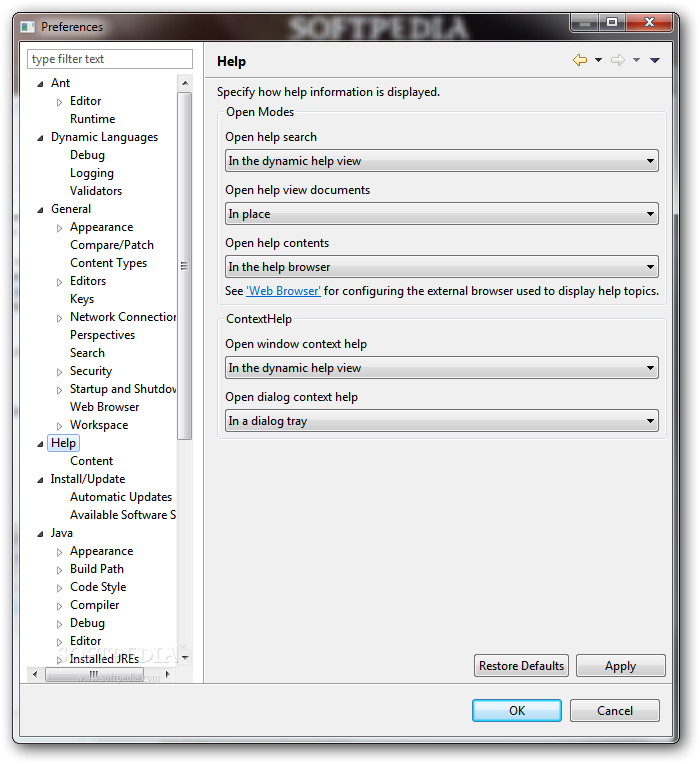Select the Logging preference page

92,173
